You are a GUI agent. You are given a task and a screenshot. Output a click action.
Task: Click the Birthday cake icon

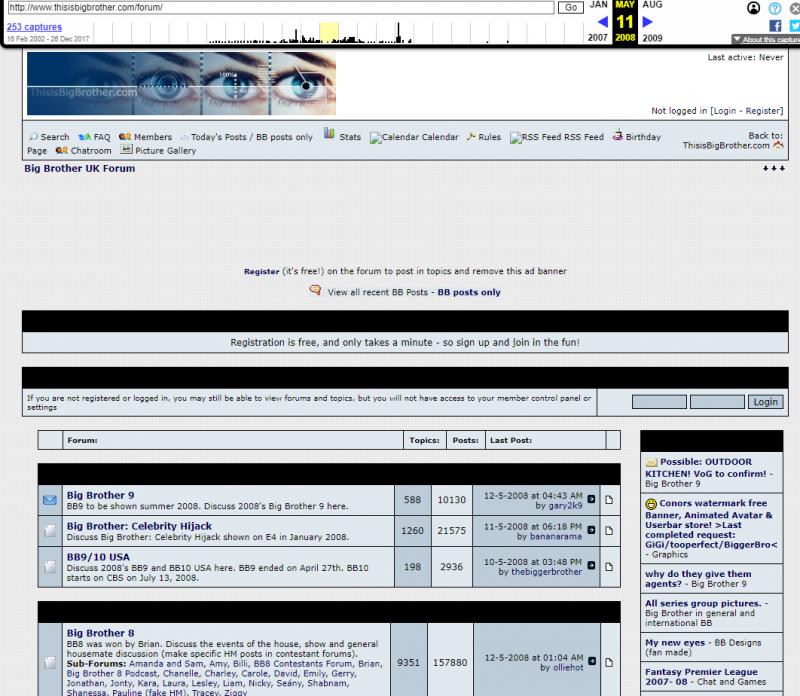(618, 136)
